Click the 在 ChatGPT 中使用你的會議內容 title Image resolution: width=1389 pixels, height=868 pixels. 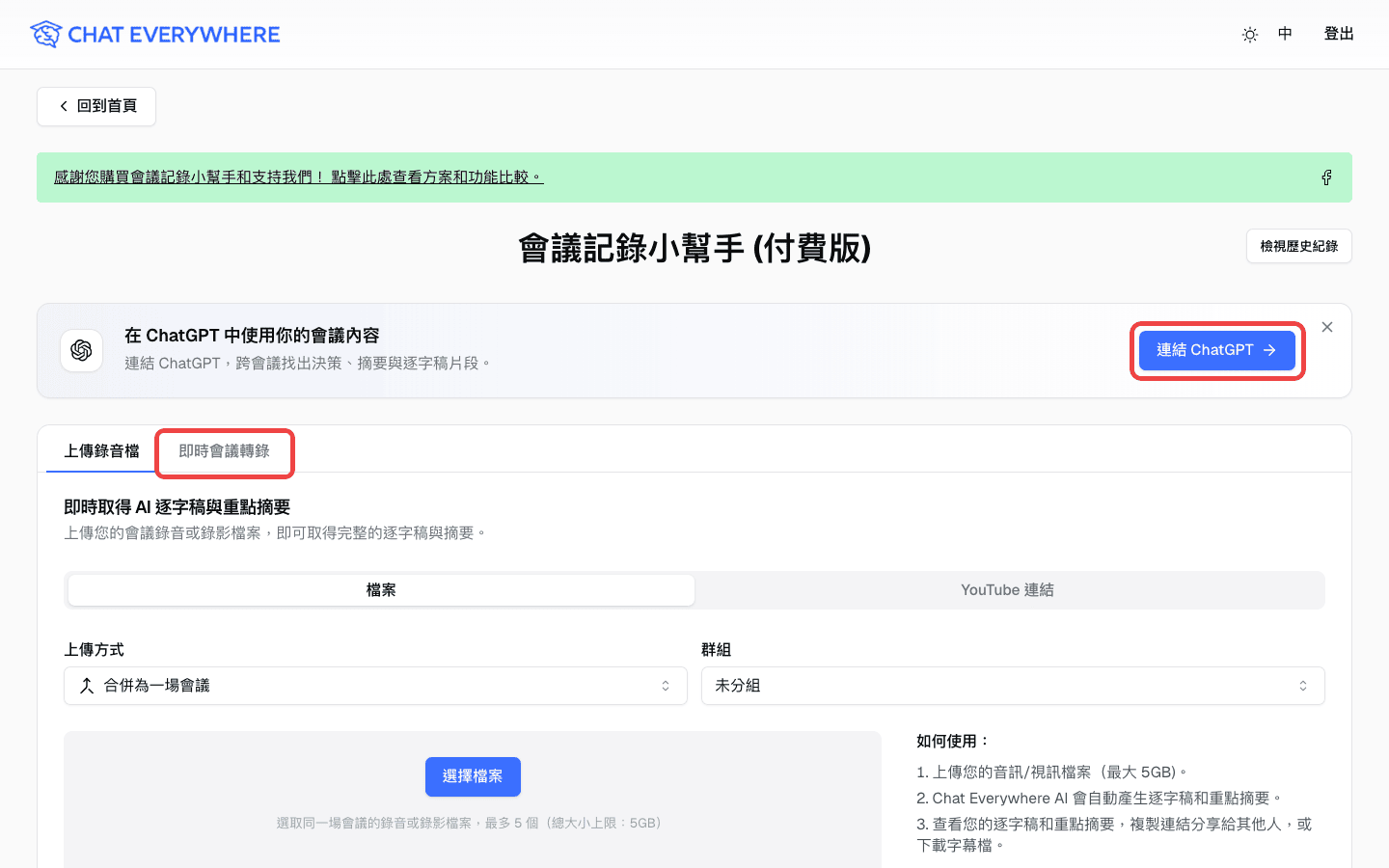click(252, 336)
